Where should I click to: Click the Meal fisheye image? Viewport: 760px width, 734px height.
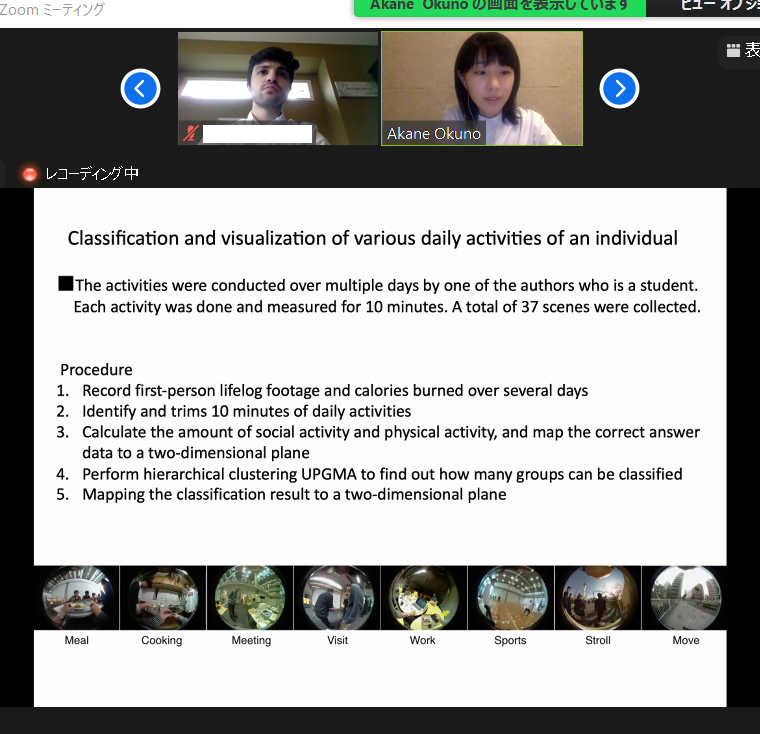pyautogui.click(x=77, y=598)
